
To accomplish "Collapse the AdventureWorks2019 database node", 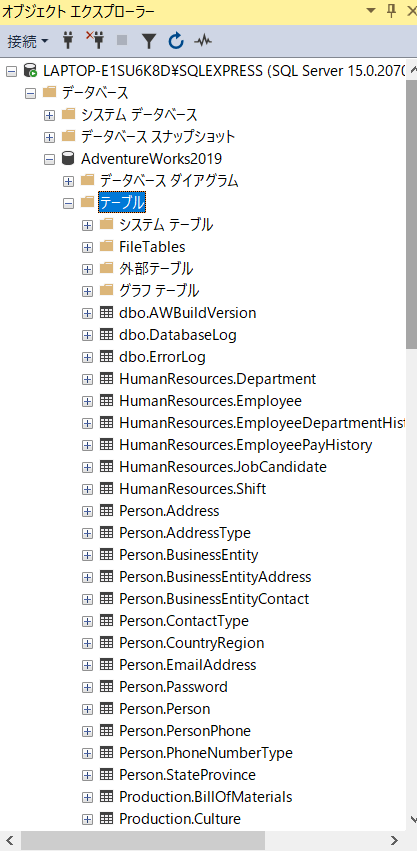I will tap(49, 159).
